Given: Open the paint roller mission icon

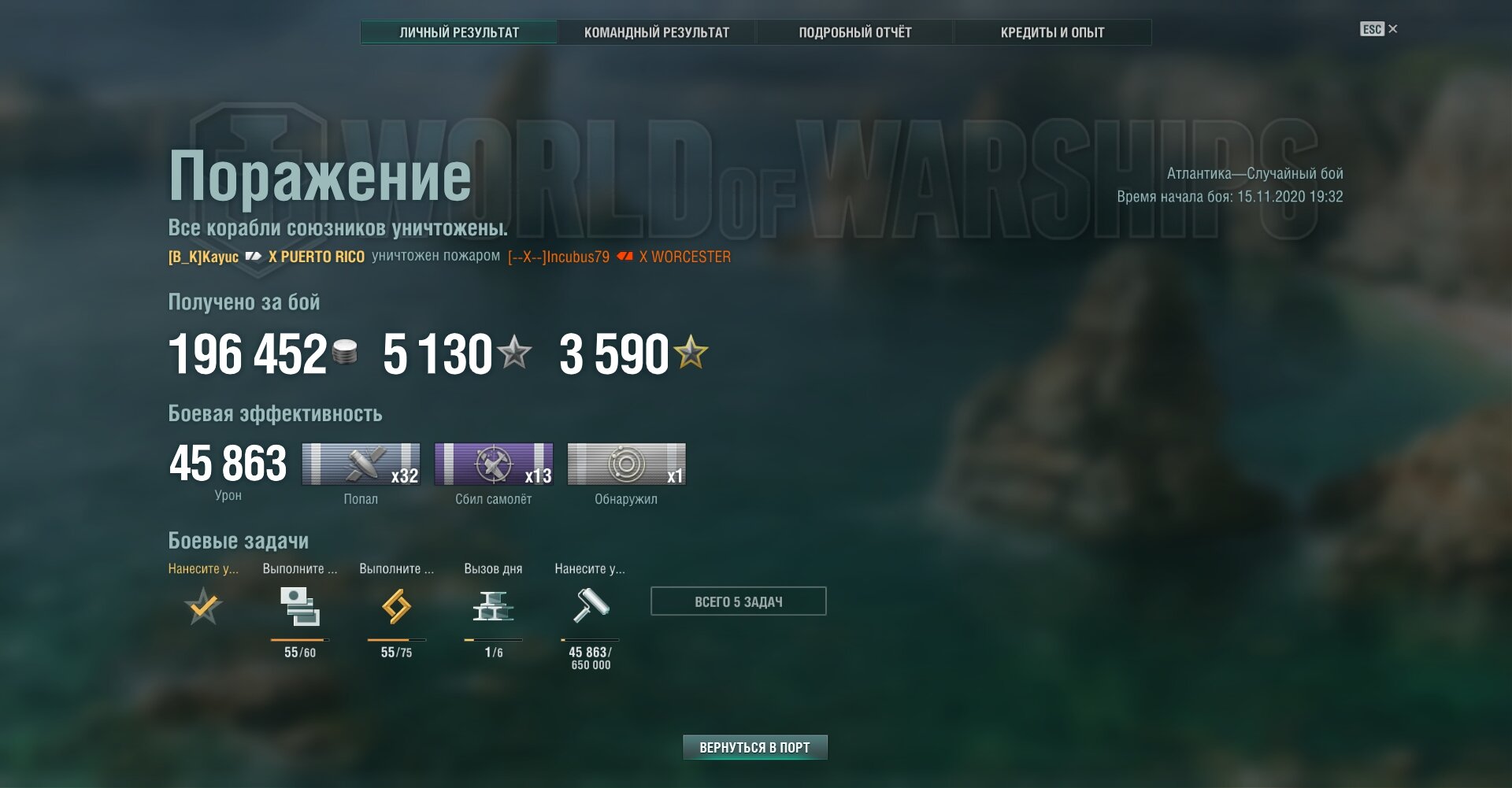Looking at the screenshot, I should coord(591,606).
